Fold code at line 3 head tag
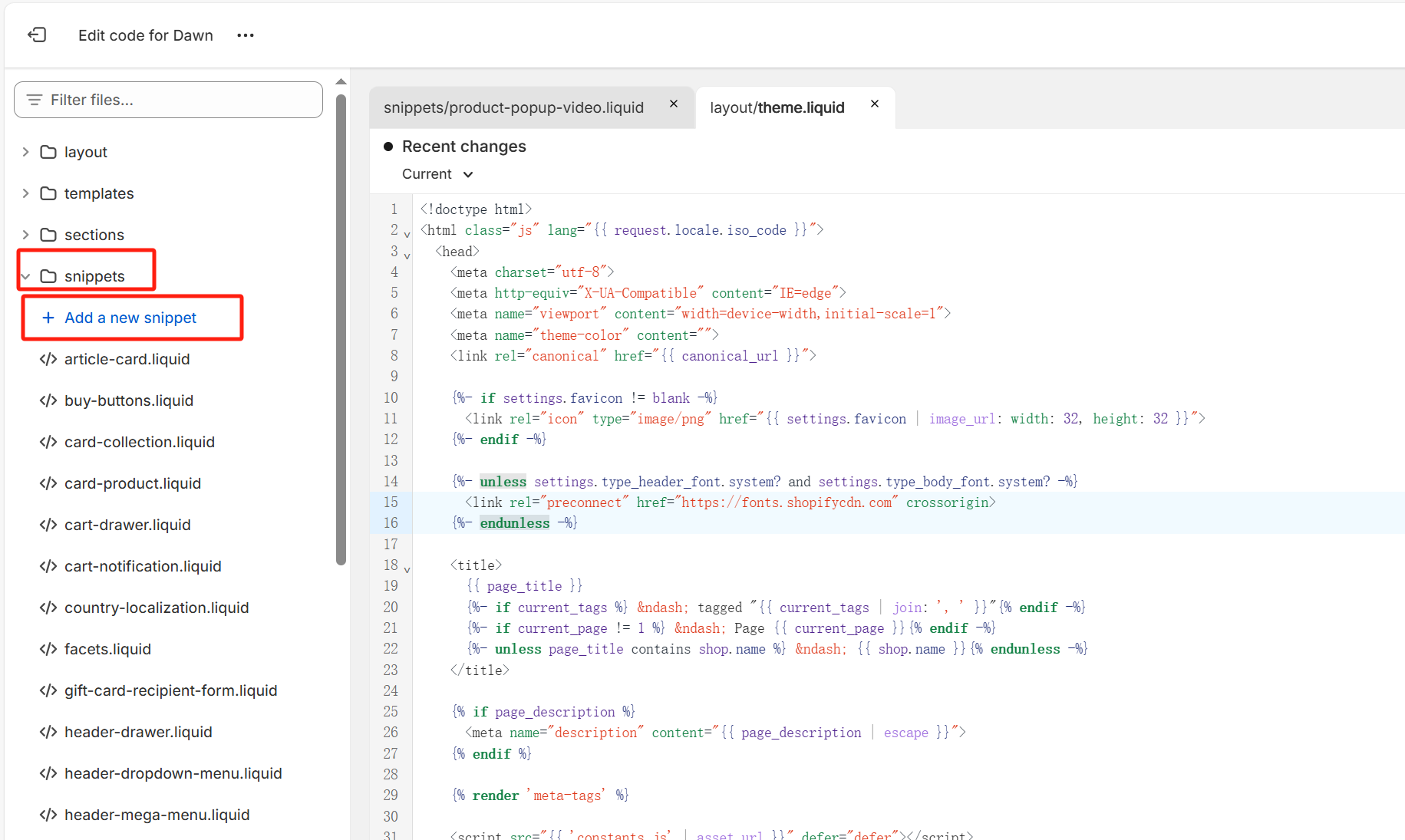The image size is (1405, 840). tap(407, 255)
